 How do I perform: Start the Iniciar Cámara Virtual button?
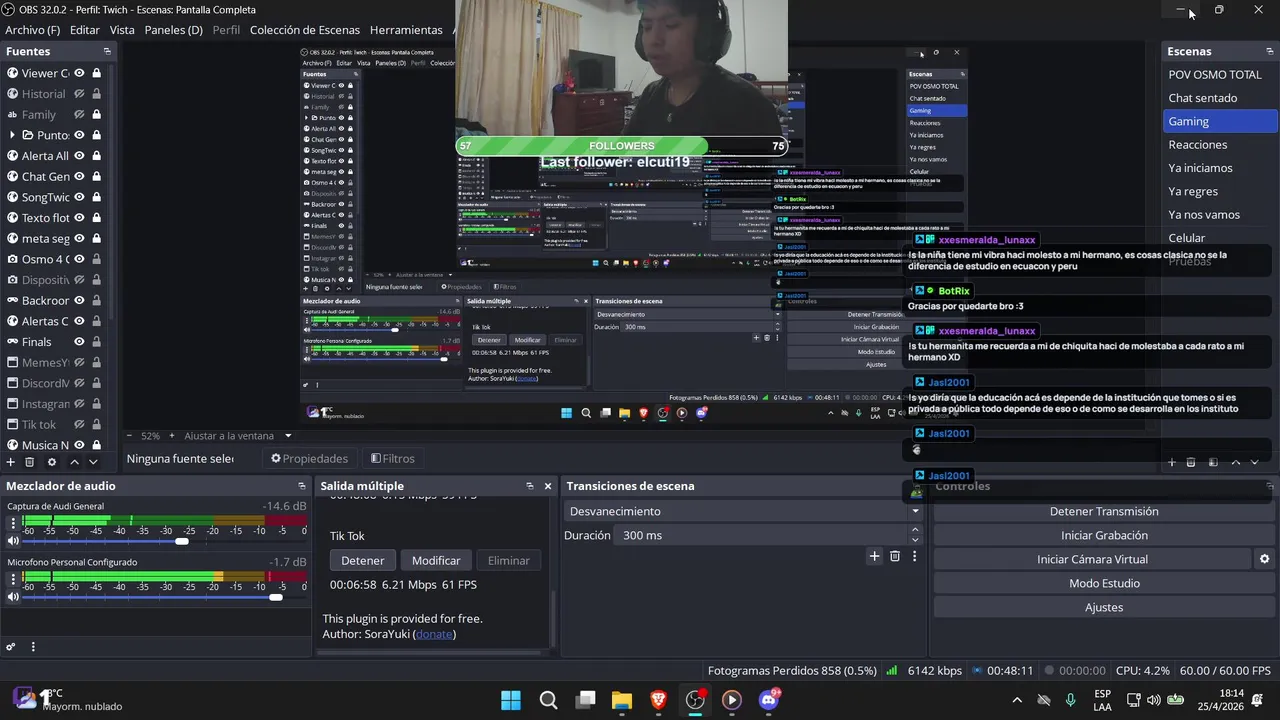(x=1092, y=559)
